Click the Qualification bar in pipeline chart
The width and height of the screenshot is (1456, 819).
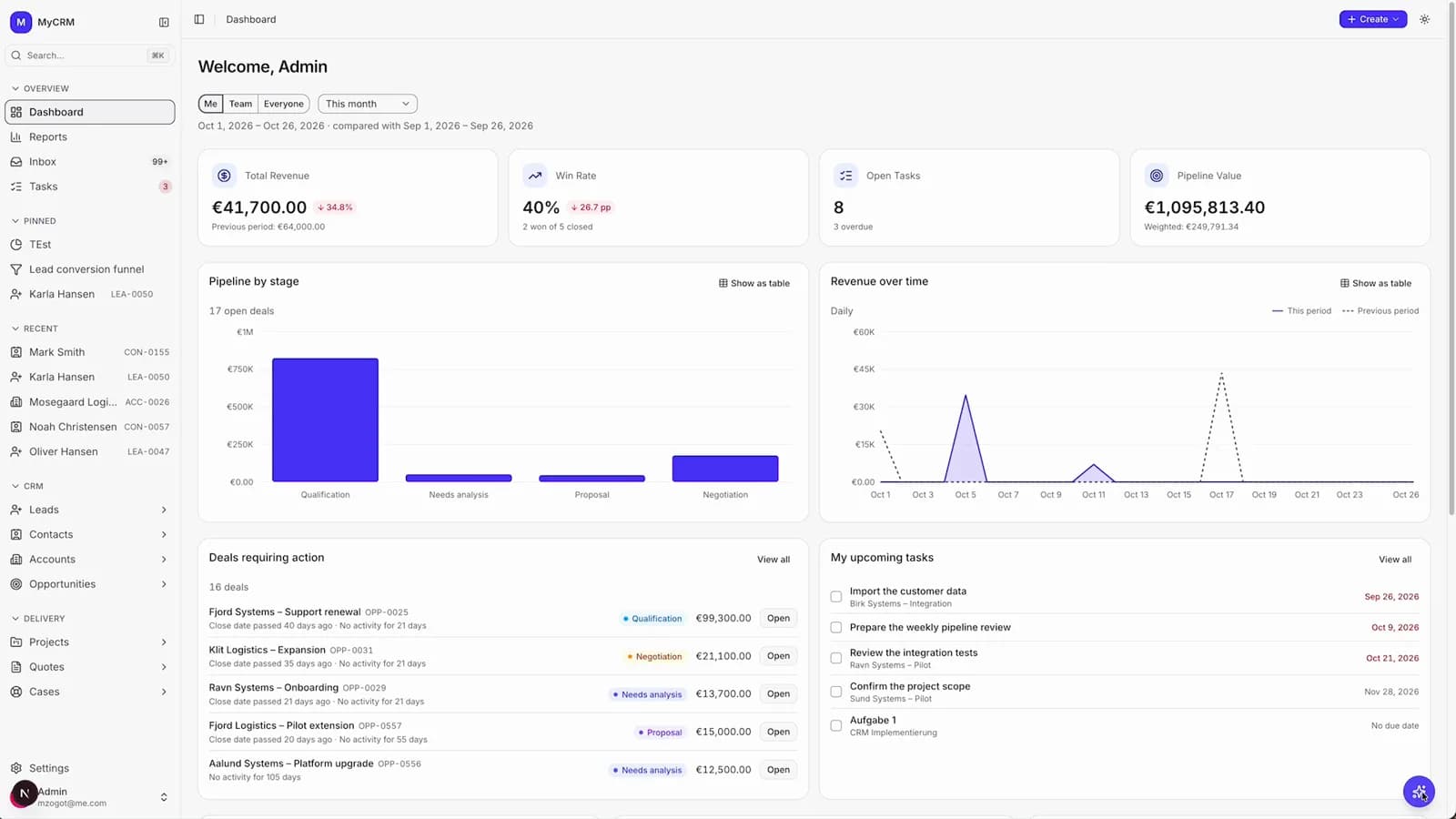(x=325, y=420)
